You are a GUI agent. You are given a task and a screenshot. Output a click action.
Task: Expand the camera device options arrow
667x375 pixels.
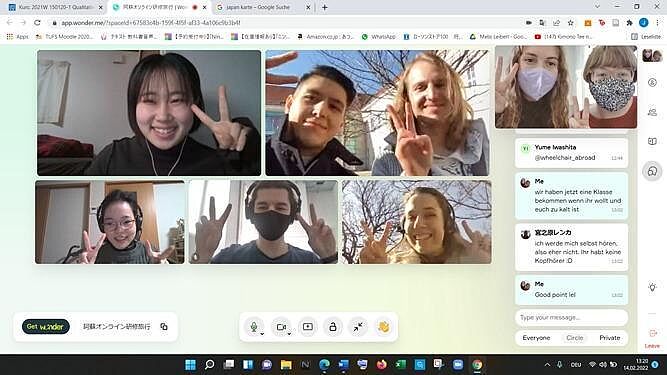coord(289,334)
